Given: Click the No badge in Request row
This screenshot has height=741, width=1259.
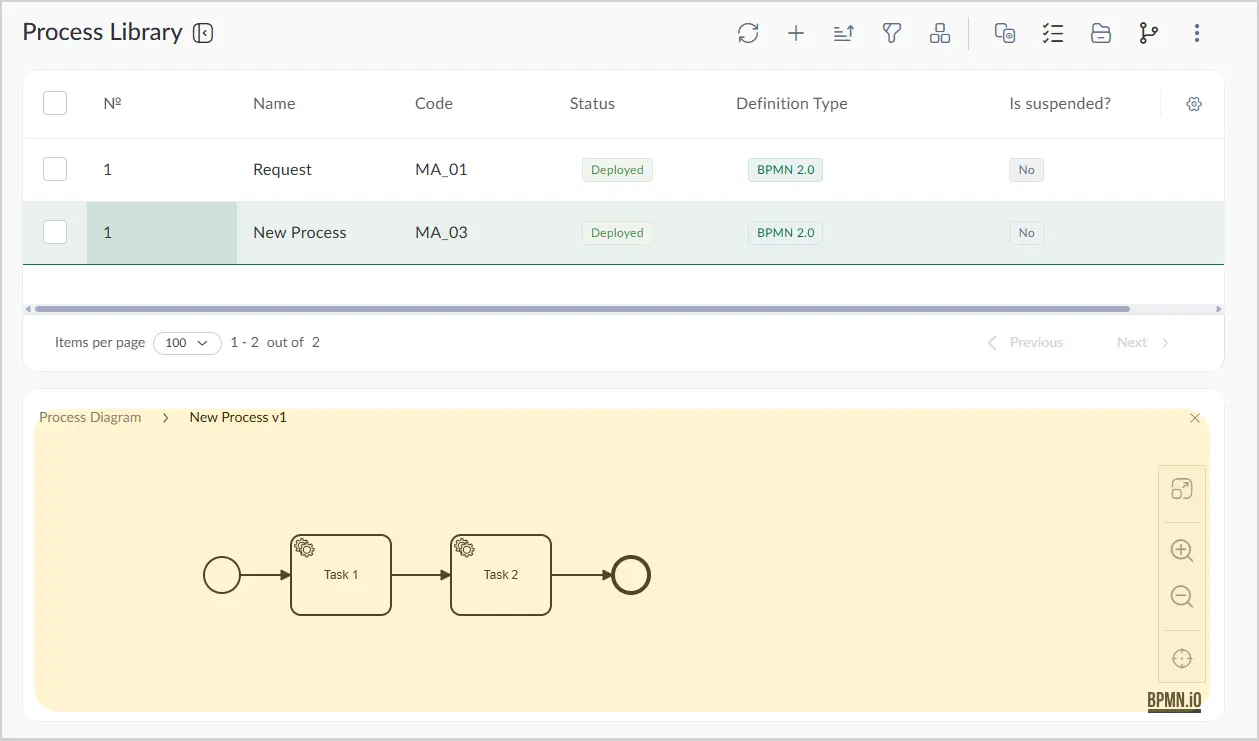Looking at the screenshot, I should 1027,170.
